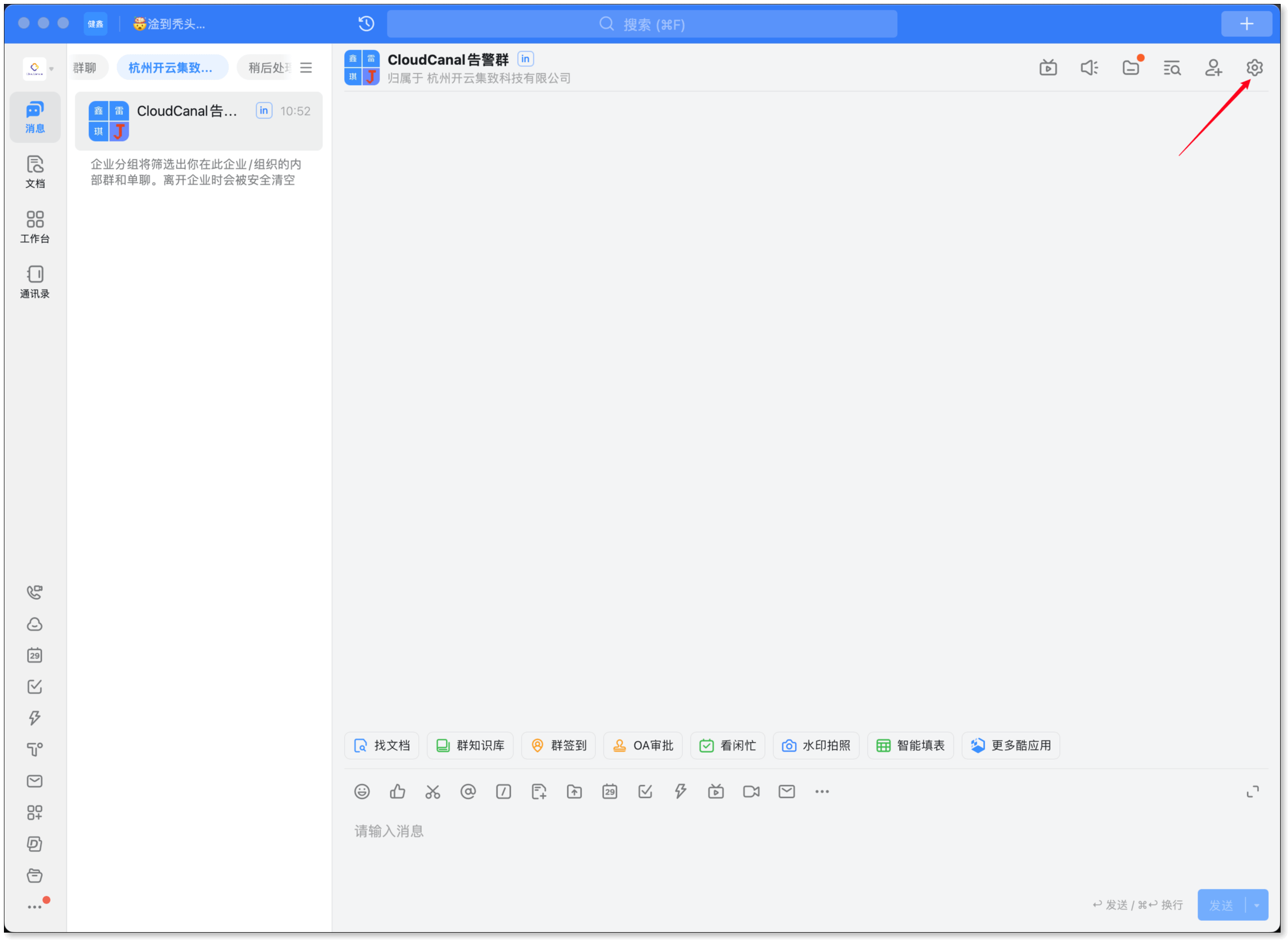Start a video meeting from toolbar
Screen dimensions: 1288x940
(751, 792)
